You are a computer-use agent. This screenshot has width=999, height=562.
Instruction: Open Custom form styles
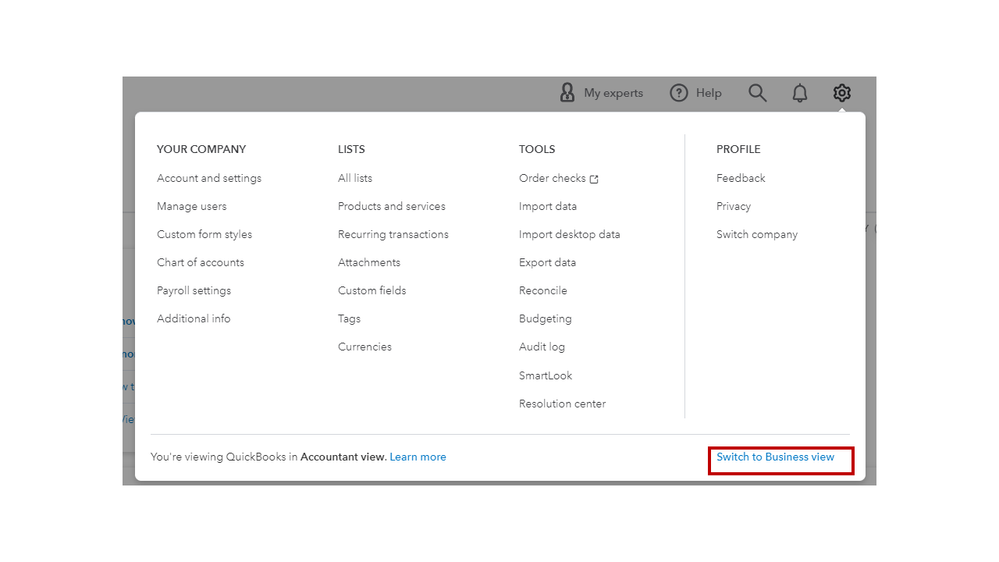(x=204, y=234)
